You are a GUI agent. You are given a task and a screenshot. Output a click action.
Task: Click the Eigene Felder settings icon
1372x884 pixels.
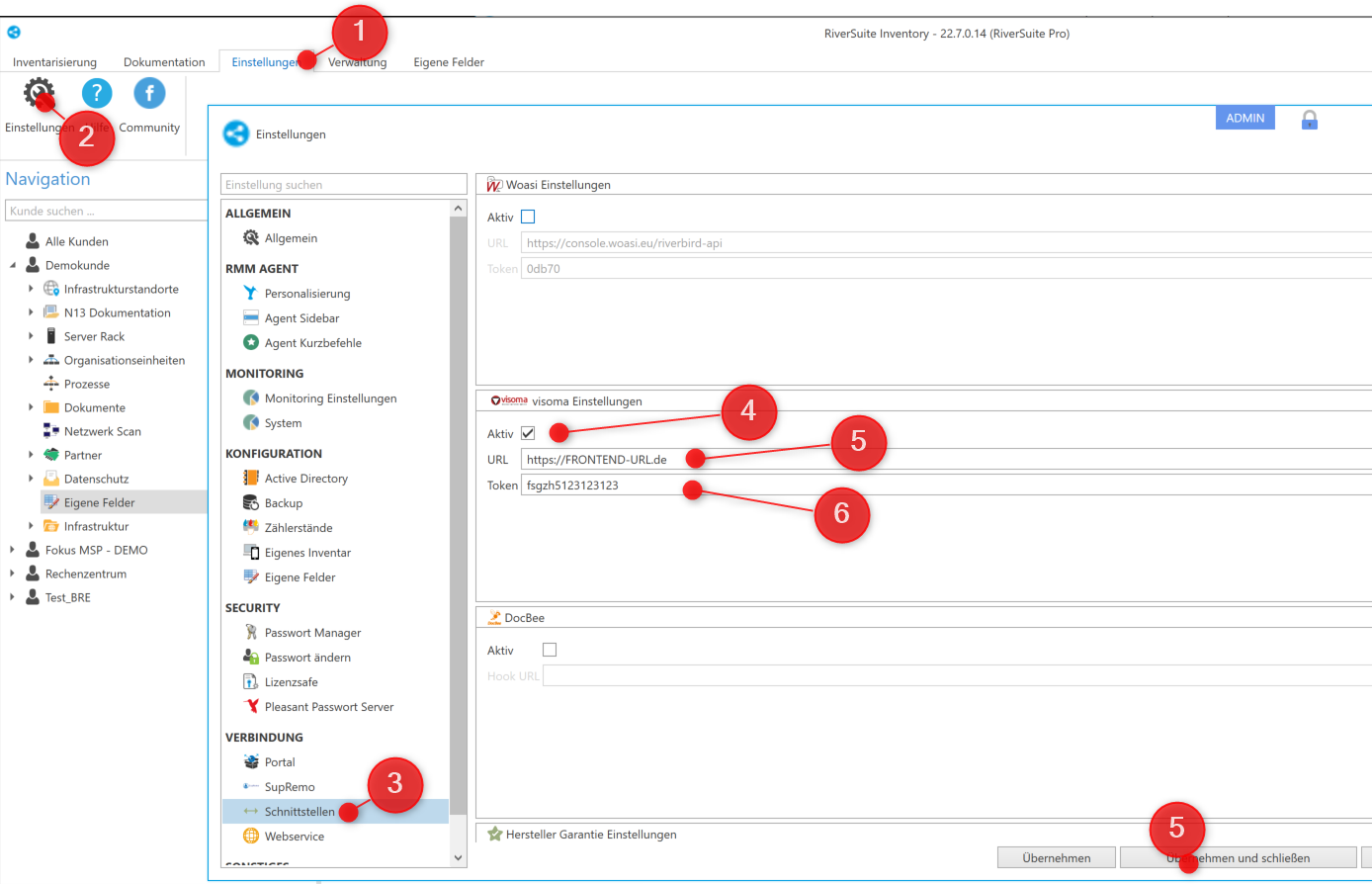(x=251, y=577)
